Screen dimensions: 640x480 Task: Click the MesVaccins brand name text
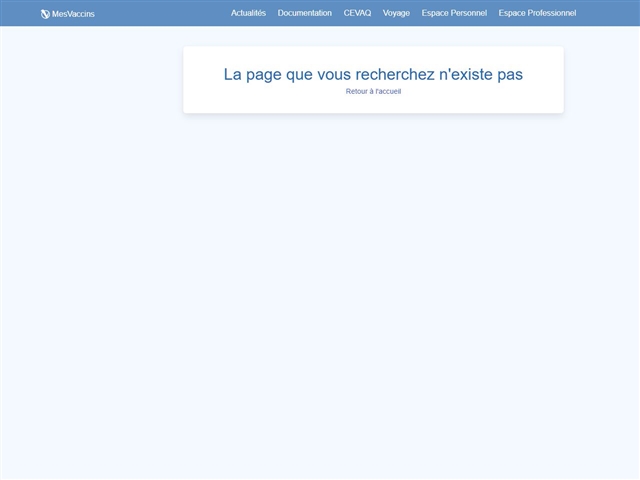(x=73, y=14)
